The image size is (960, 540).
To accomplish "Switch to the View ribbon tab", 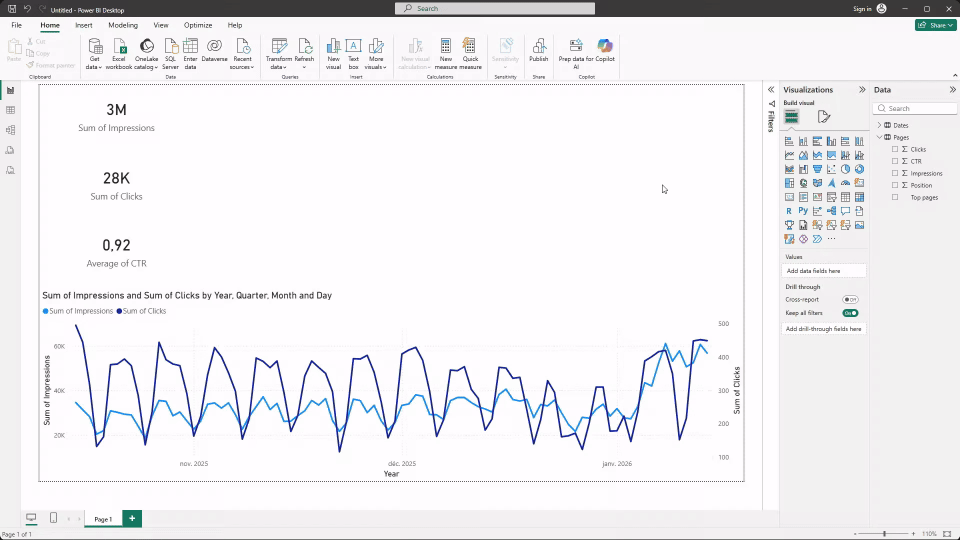I will pyautogui.click(x=161, y=25).
